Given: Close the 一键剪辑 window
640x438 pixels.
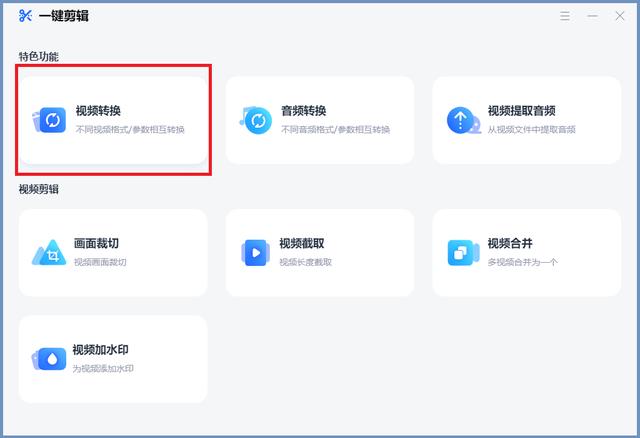Looking at the screenshot, I should (620, 16).
